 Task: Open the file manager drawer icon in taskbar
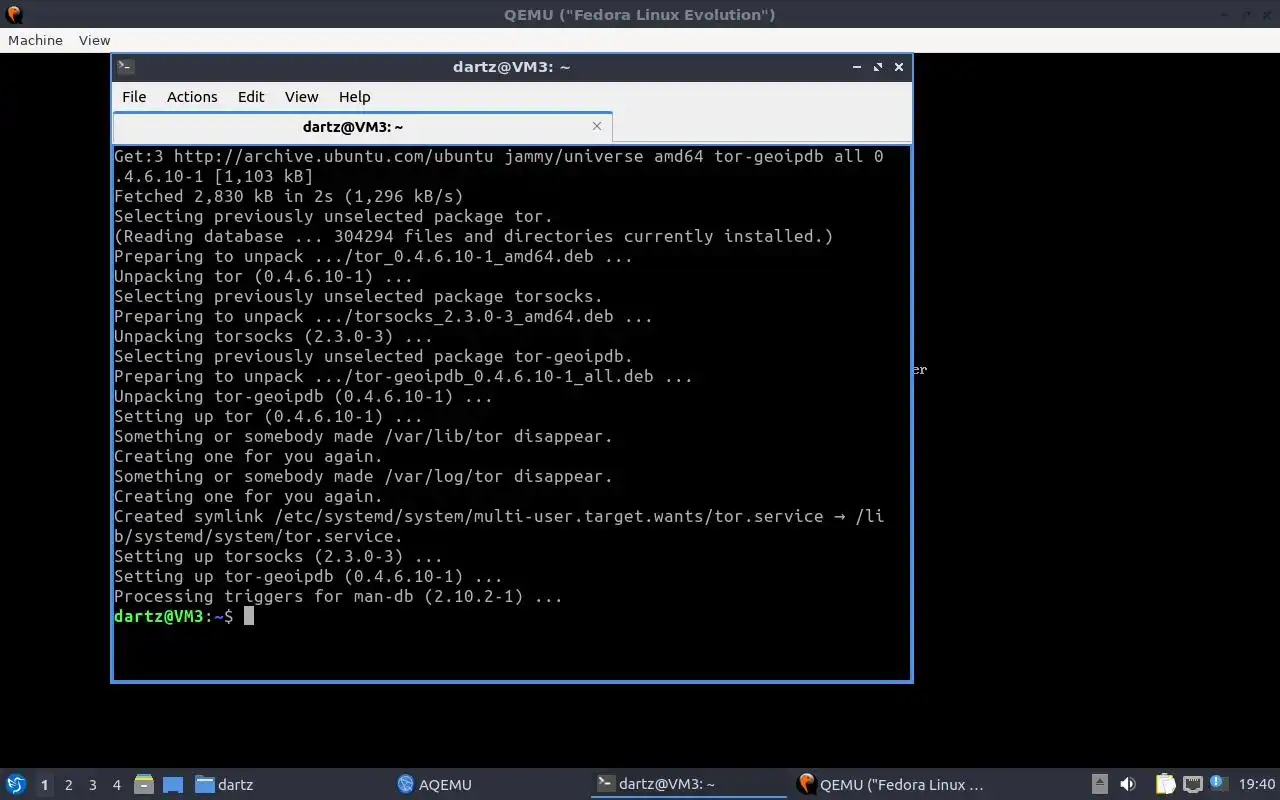tap(144, 785)
